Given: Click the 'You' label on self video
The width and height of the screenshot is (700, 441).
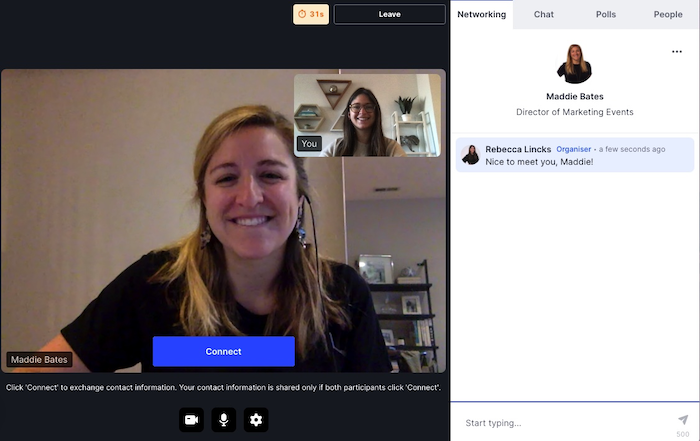Looking at the screenshot, I should coord(309,144).
